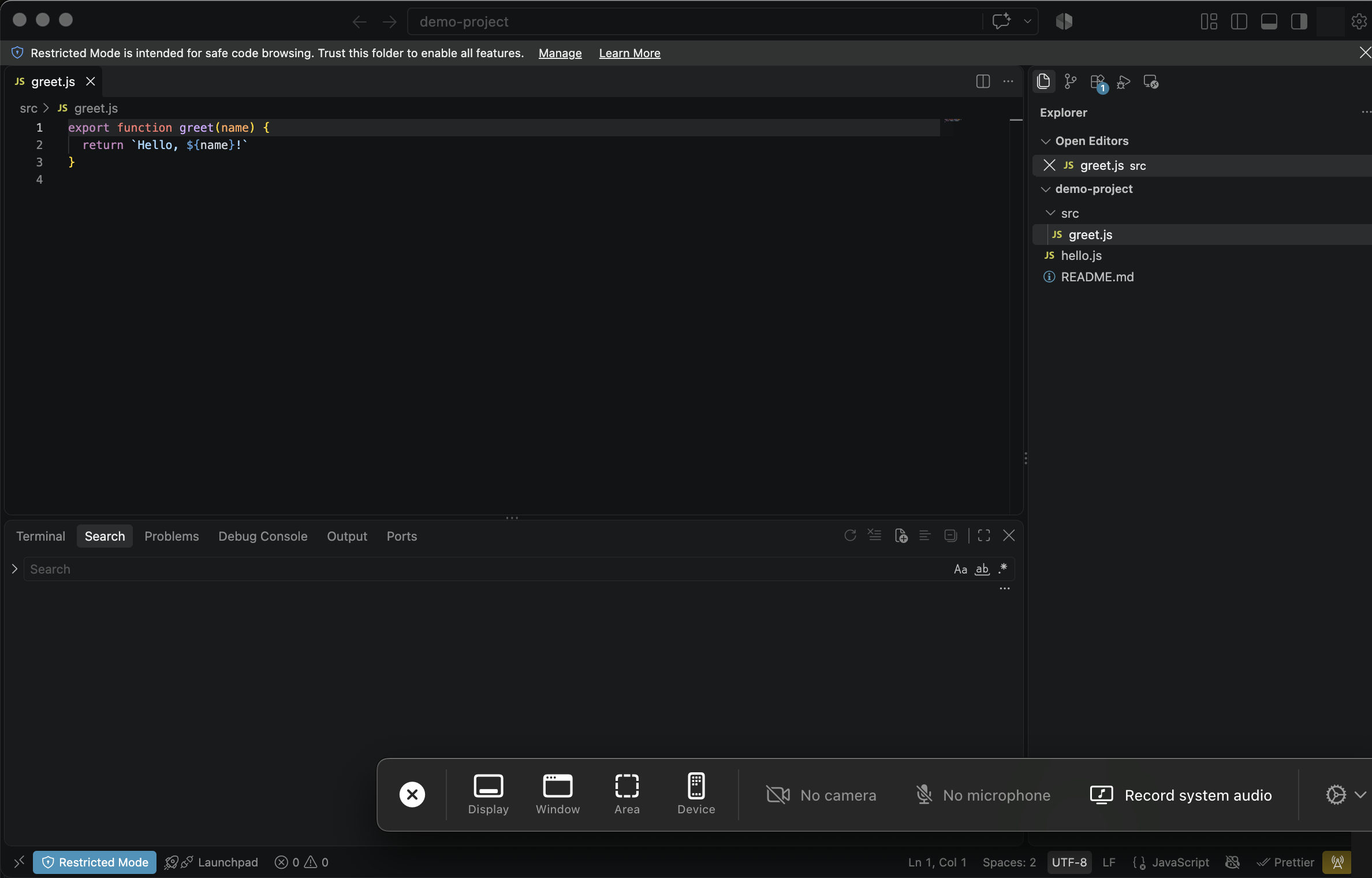Clear search results icon in panel
The image size is (1372, 878).
[x=875, y=535]
